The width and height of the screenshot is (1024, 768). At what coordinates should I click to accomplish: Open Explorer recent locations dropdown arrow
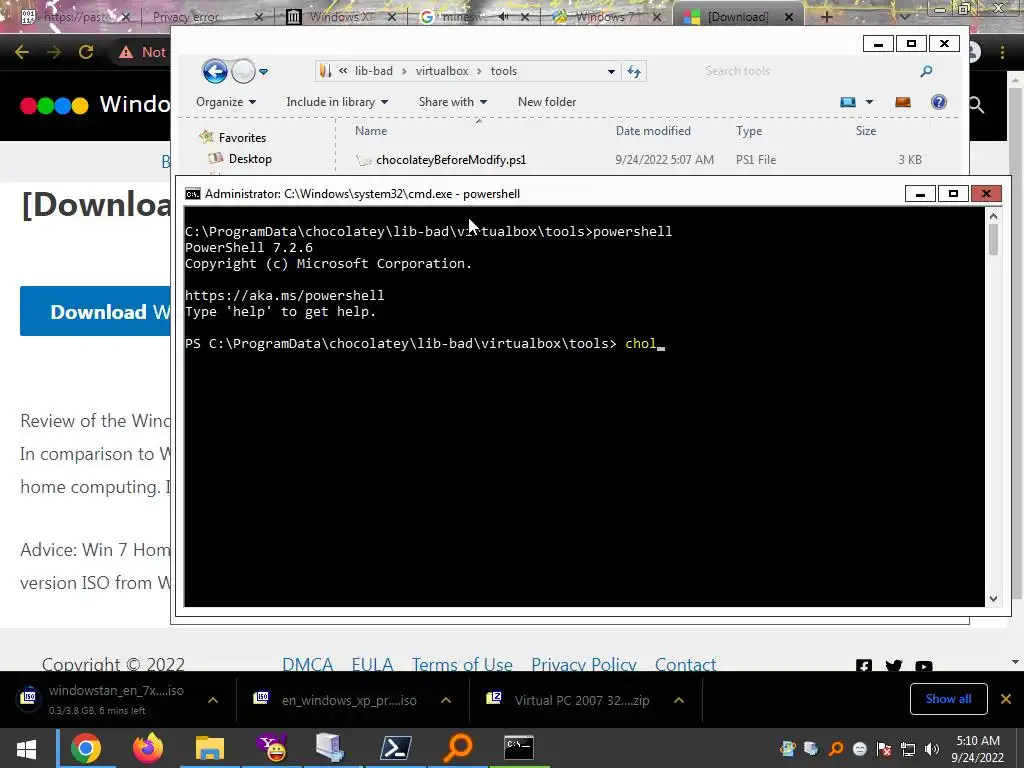pos(263,72)
